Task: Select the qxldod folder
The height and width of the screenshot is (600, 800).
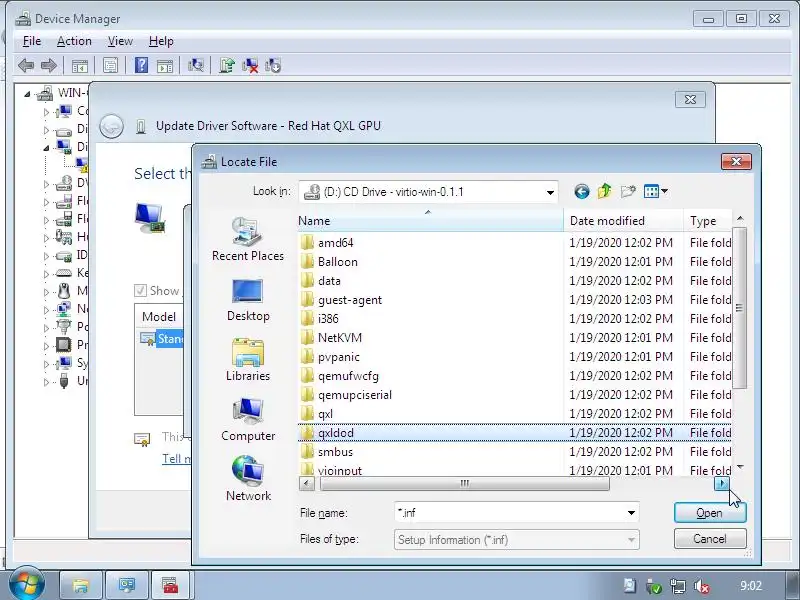Action: pos(514,433)
